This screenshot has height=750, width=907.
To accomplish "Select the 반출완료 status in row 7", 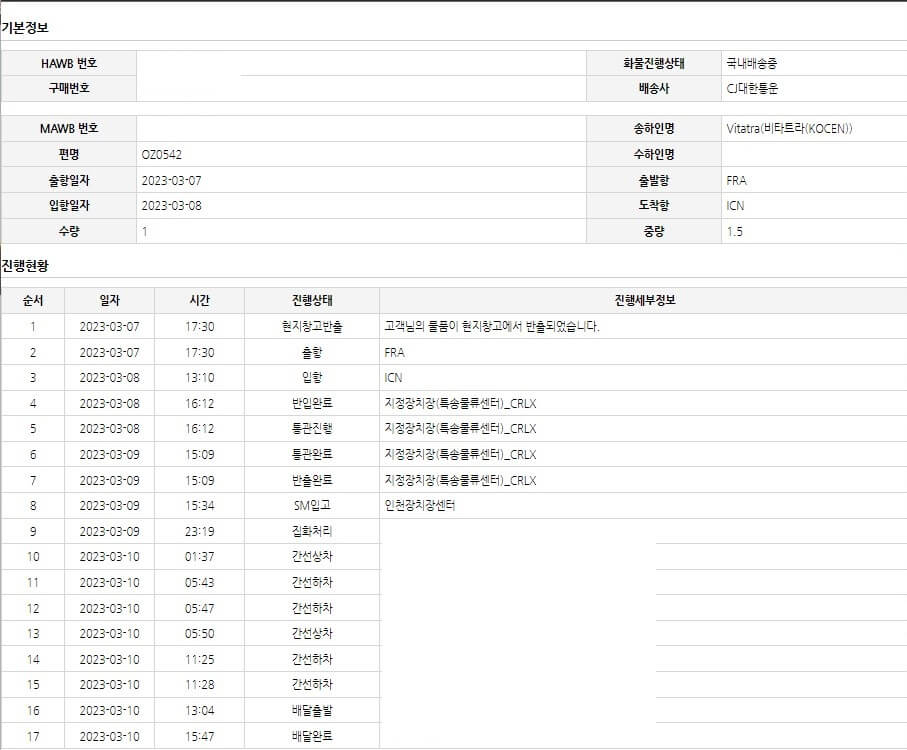I will point(312,480).
